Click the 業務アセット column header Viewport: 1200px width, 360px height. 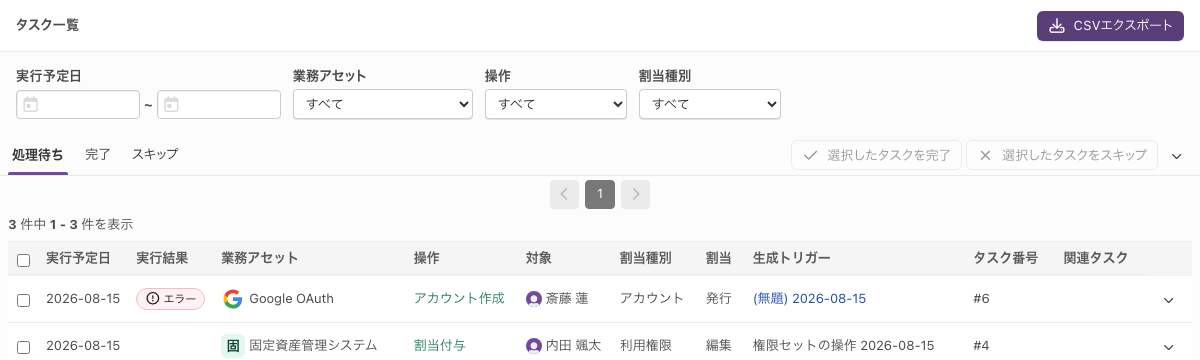point(260,258)
